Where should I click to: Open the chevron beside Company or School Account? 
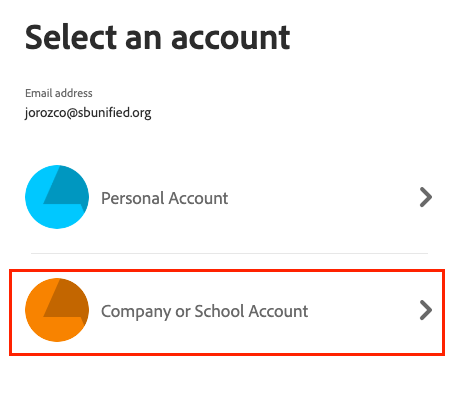(426, 310)
